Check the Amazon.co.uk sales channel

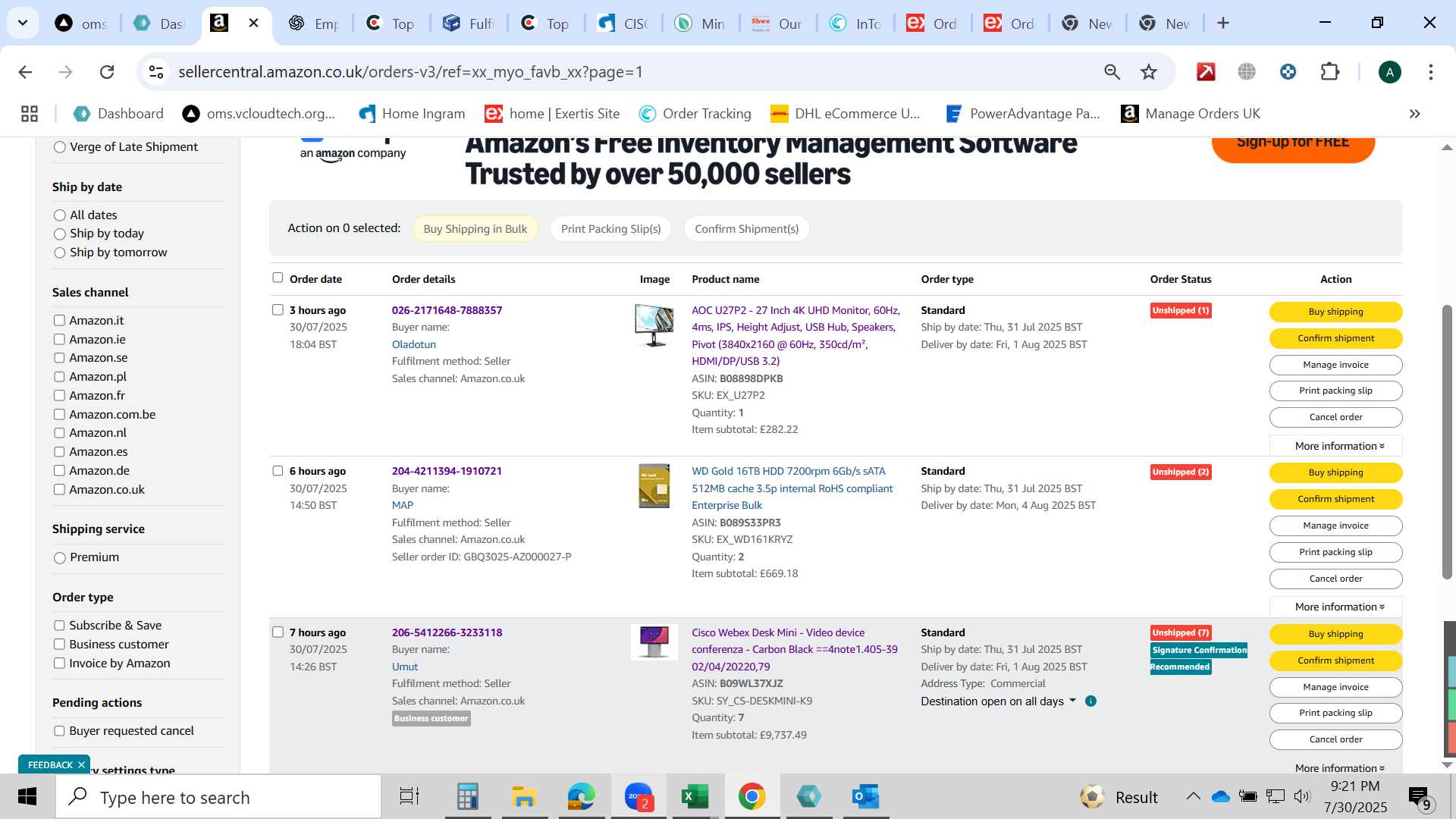pos(59,490)
